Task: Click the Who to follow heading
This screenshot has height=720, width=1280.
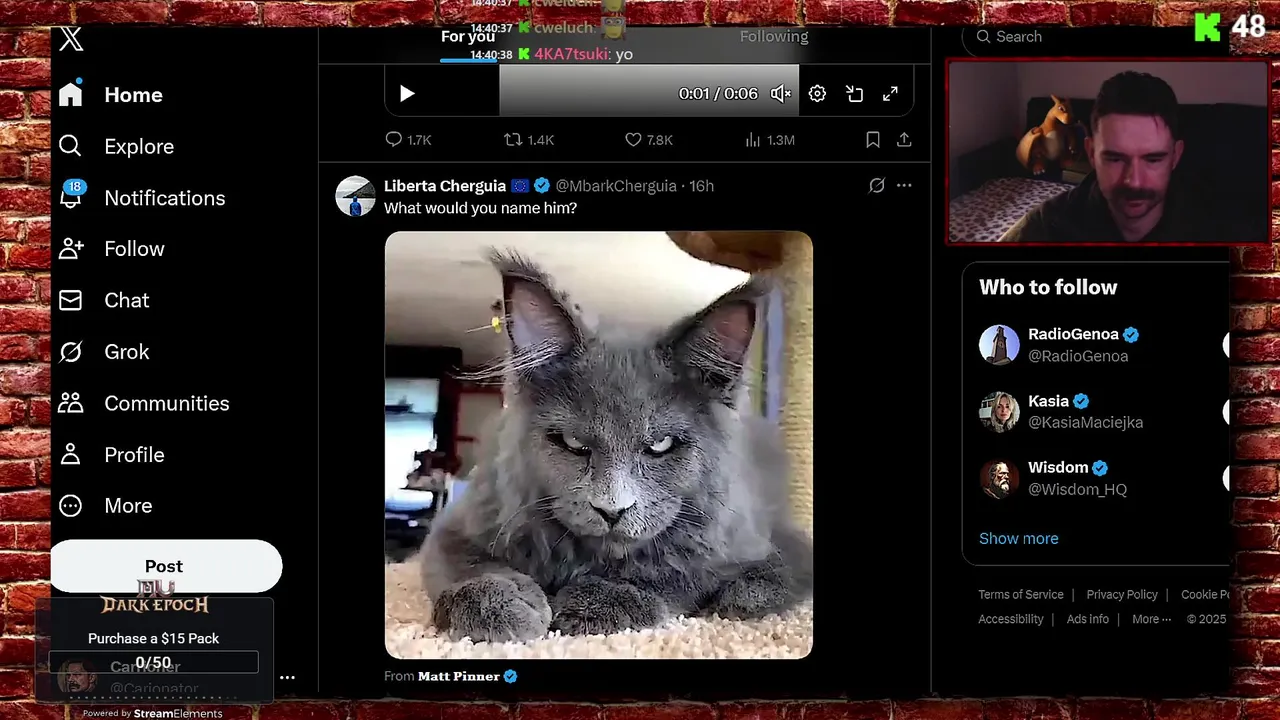Action: [x=1048, y=287]
